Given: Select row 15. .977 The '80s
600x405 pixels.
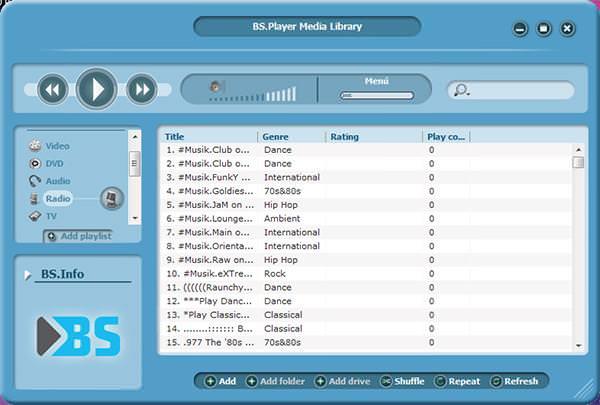Looking at the screenshot, I should (365, 343).
